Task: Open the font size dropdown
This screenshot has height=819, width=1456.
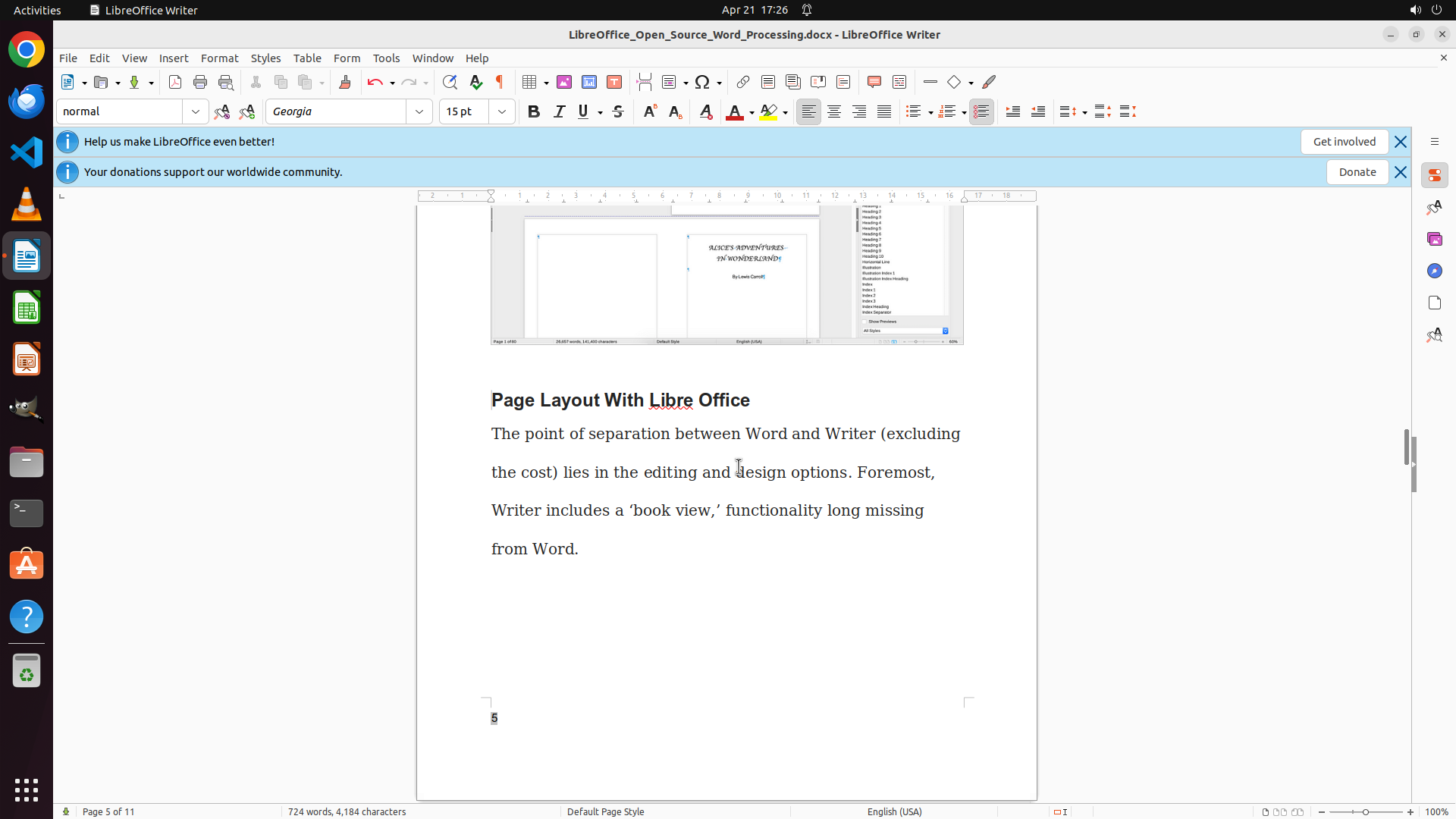Action: click(x=502, y=111)
